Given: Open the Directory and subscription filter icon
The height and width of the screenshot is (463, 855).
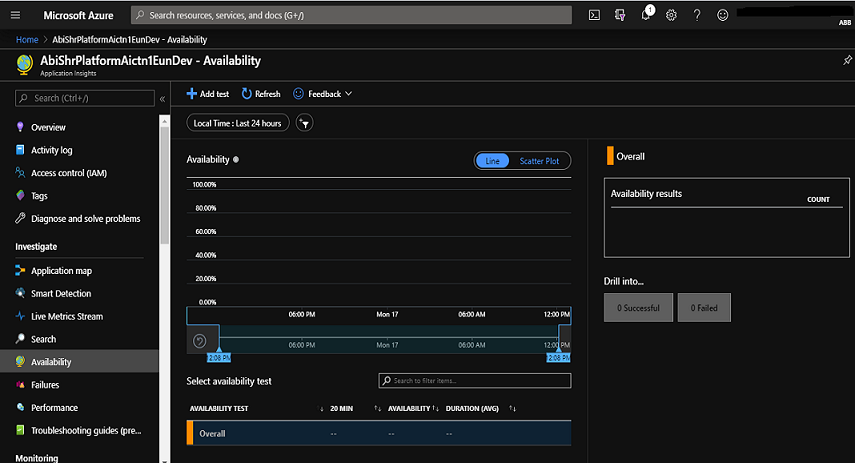Looking at the screenshot, I should [x=620, y=15].
